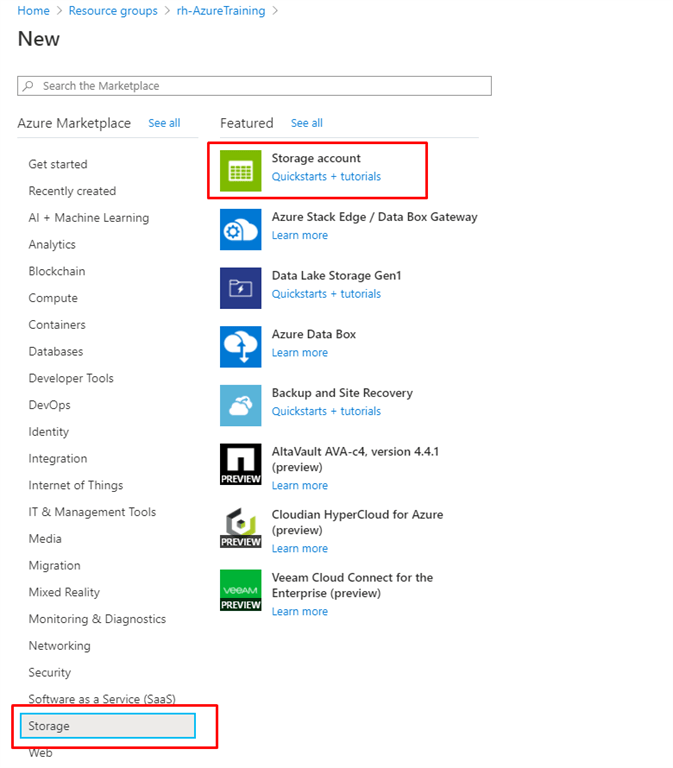The height and width of the screenshot is (768, 673).
Task: Select Internet of Things category
Action: click(76, 485)
